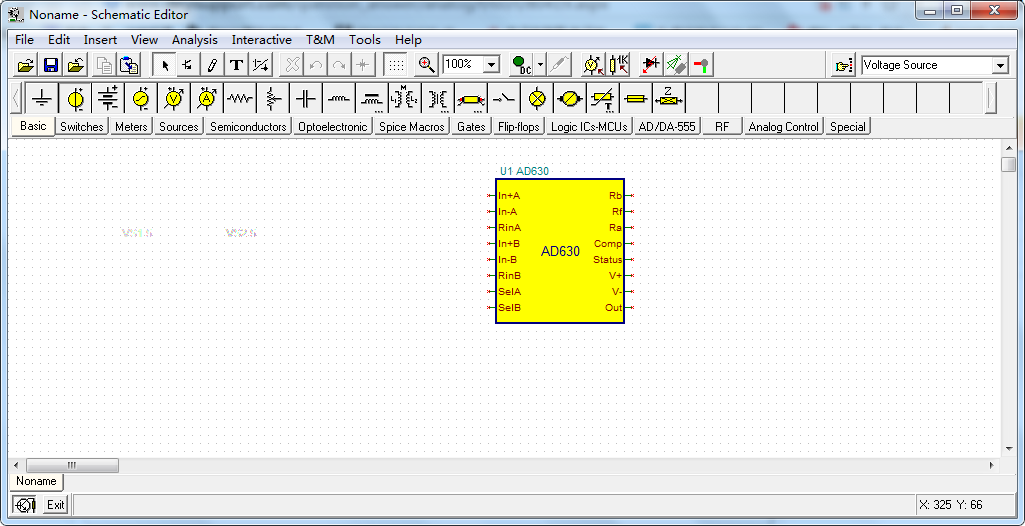Switch to the Spice Macros tab
Screen dimensions: 1025x526
click(412, 127)
